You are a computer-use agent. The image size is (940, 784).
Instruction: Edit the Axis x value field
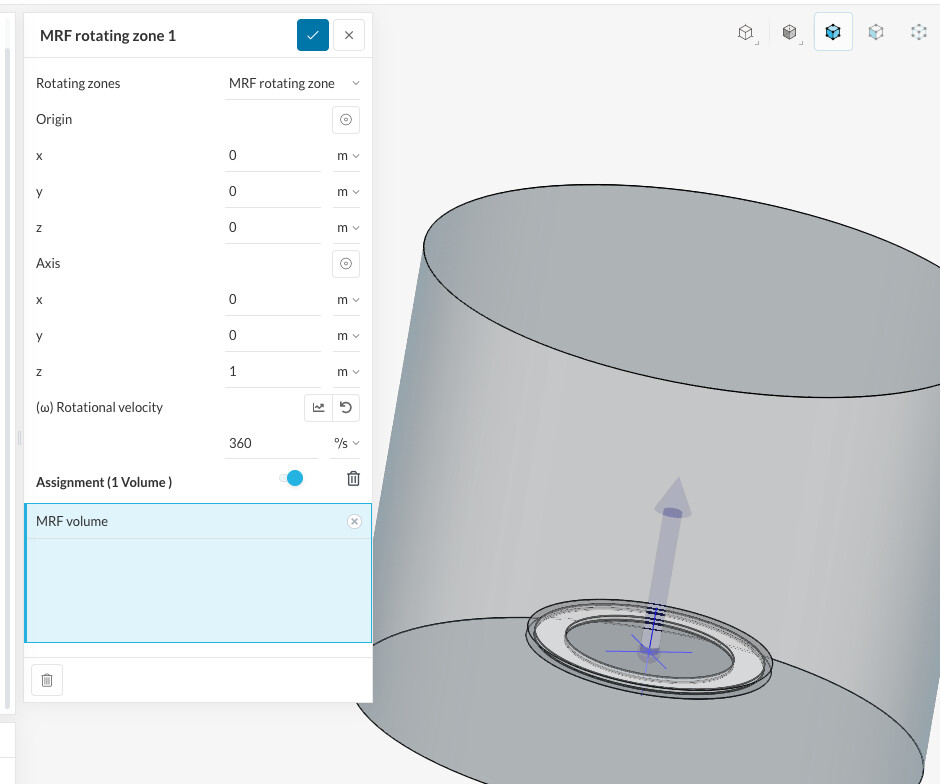[x=273, y=300]
